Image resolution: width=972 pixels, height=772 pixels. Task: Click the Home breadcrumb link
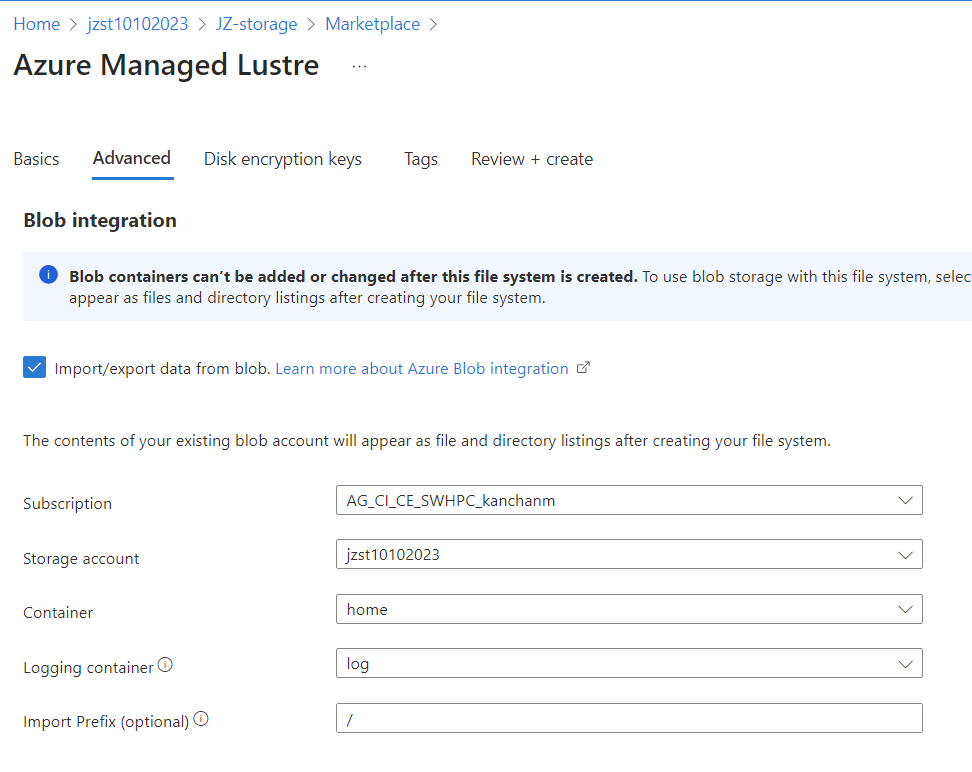point(37,24)
